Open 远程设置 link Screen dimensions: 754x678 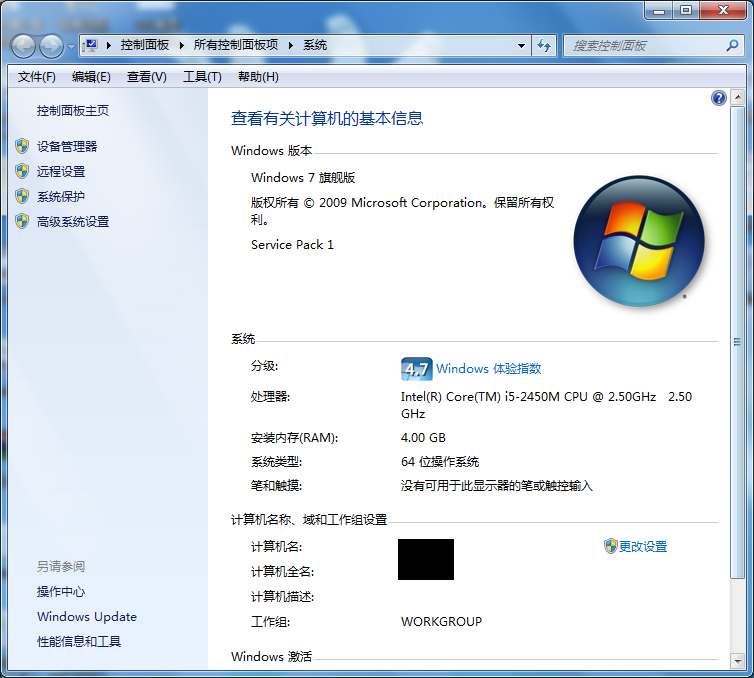click(61, 171)
